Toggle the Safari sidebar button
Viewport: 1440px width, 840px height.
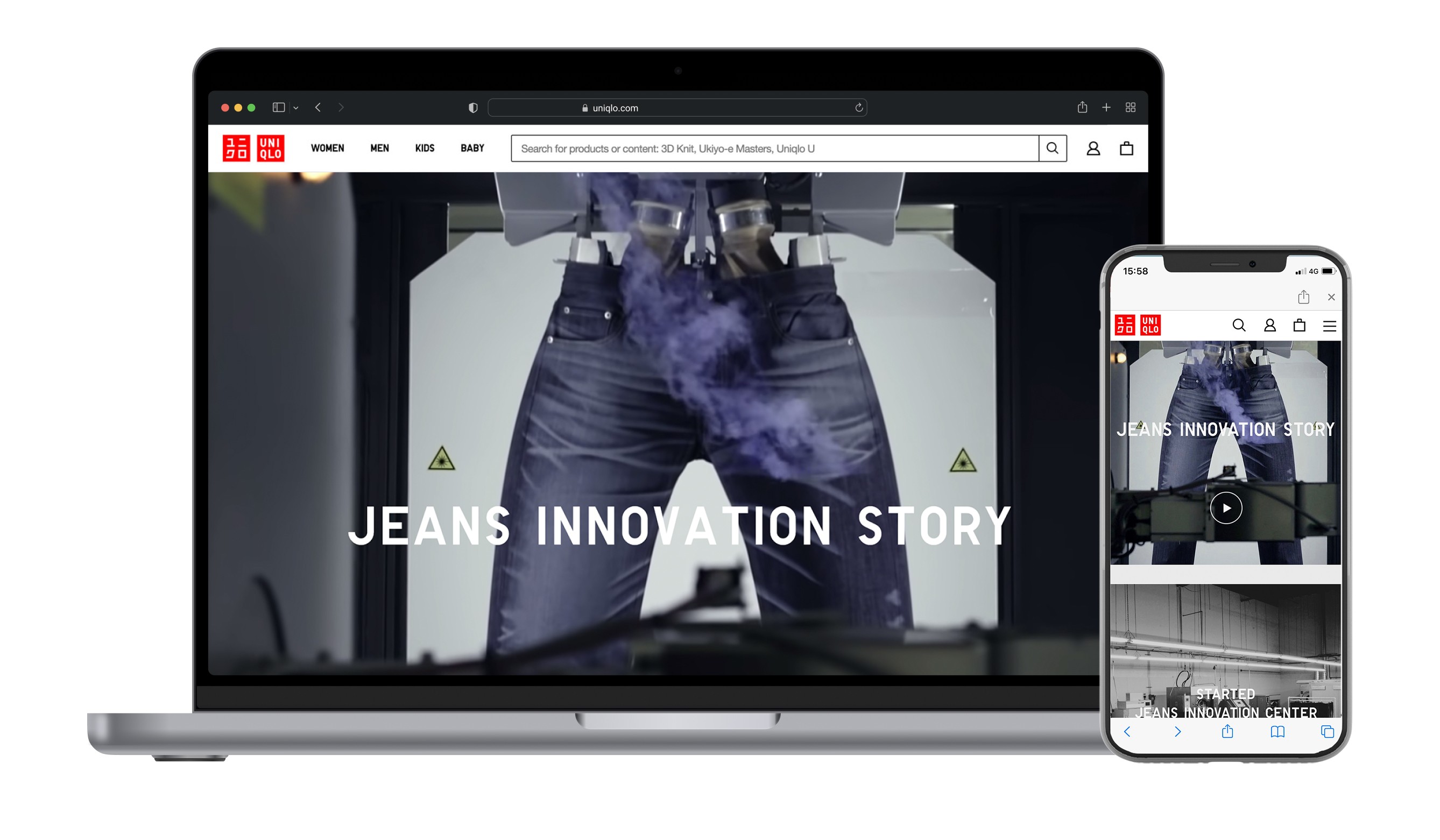point(278,108)
